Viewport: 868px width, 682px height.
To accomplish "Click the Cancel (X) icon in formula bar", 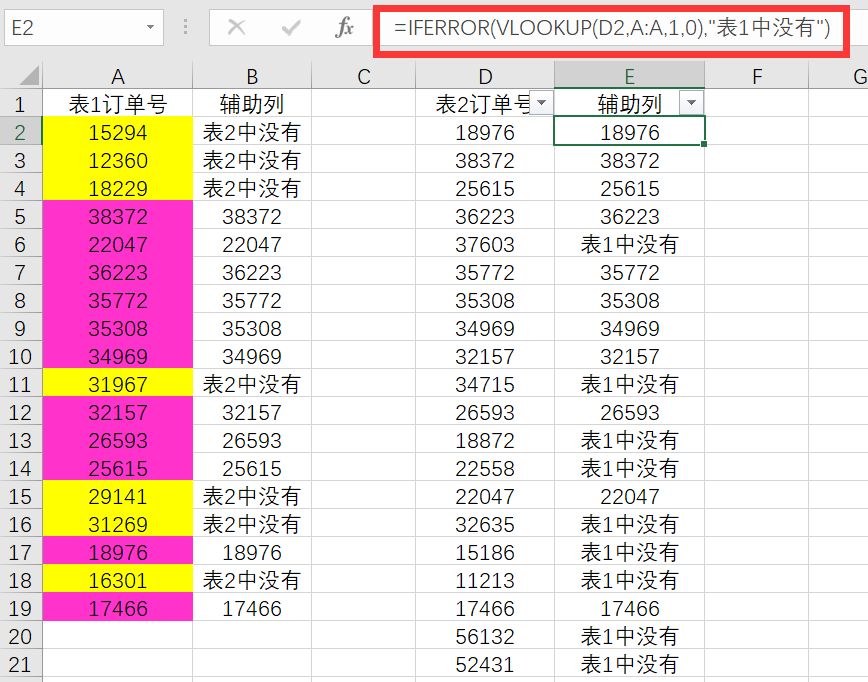I will click(x=236, y=27).
